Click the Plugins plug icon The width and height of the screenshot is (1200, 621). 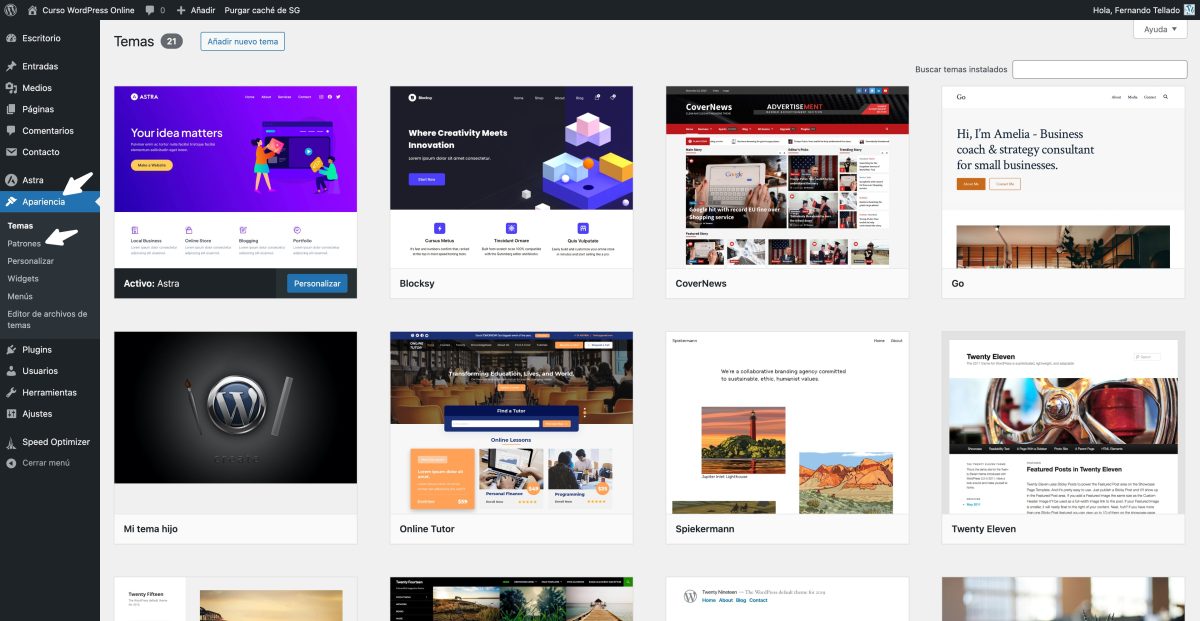11,350
